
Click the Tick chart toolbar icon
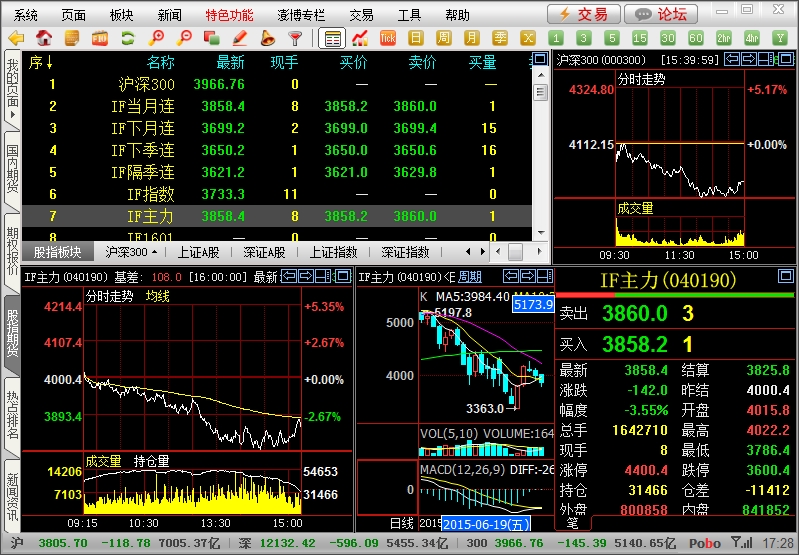pos(388,38)
